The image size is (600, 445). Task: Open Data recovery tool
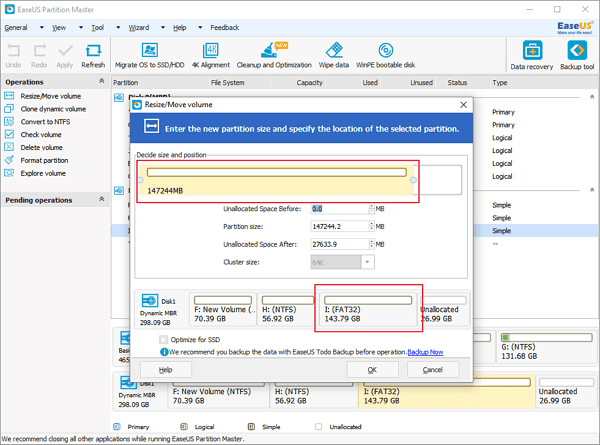coord(532,55)
